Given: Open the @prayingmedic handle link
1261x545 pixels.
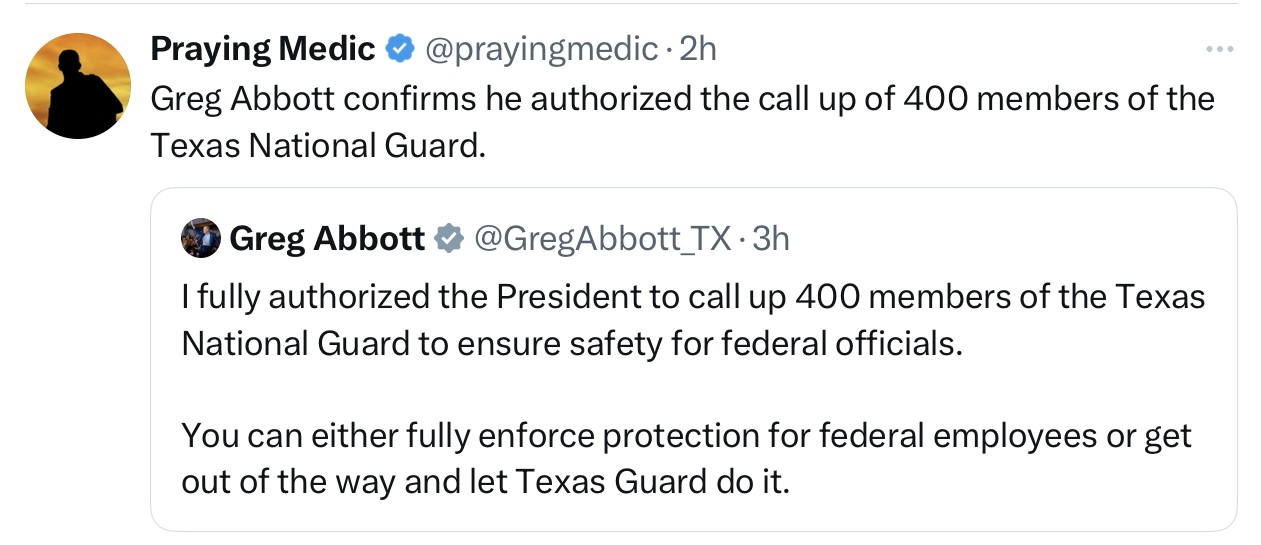Looking at the screenshot, I should coord(541,48).
